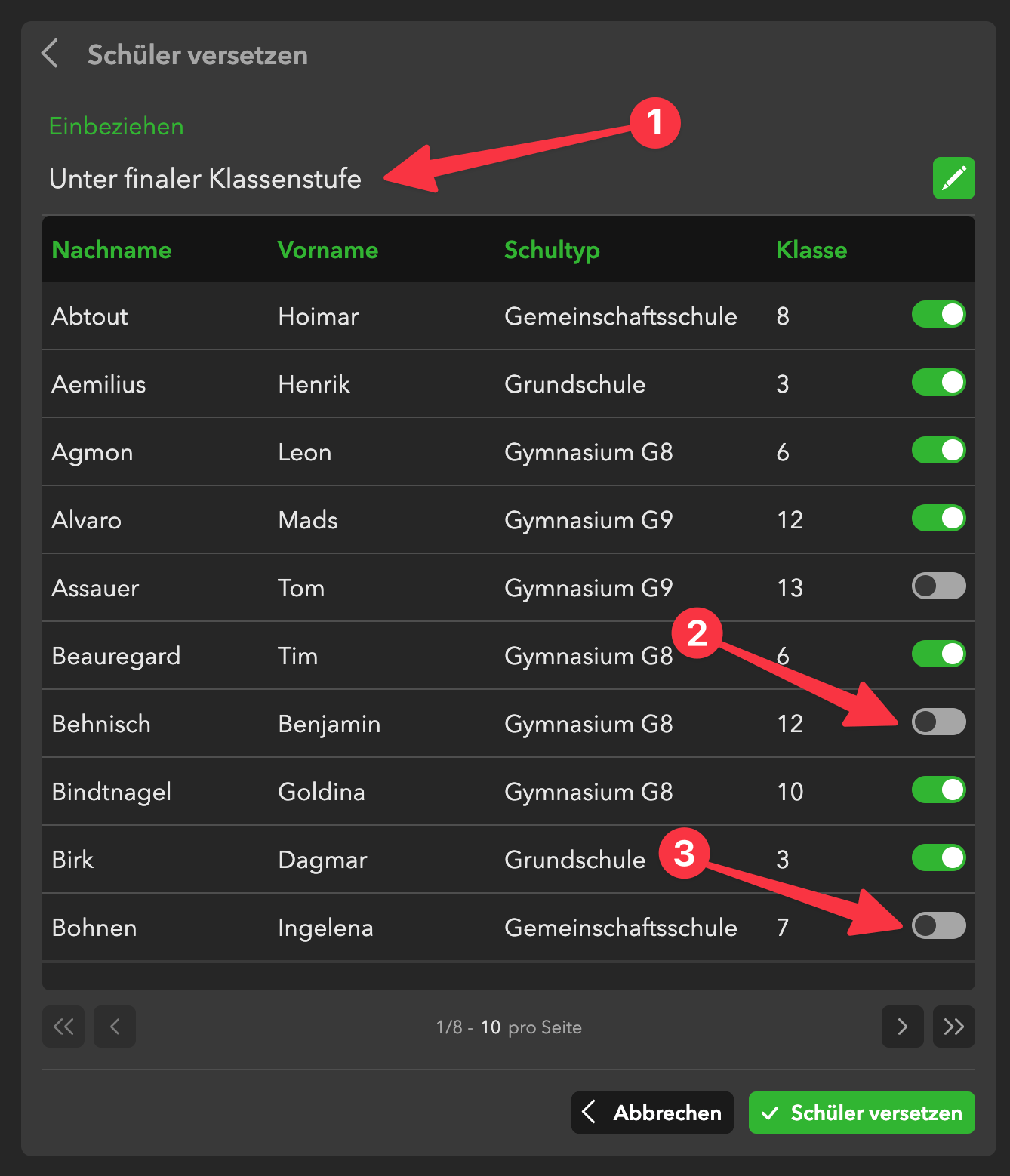Sort the table by Nachname column
Screen dimensions: 1010x1176
pyautogui.click(x=112, y=250)
